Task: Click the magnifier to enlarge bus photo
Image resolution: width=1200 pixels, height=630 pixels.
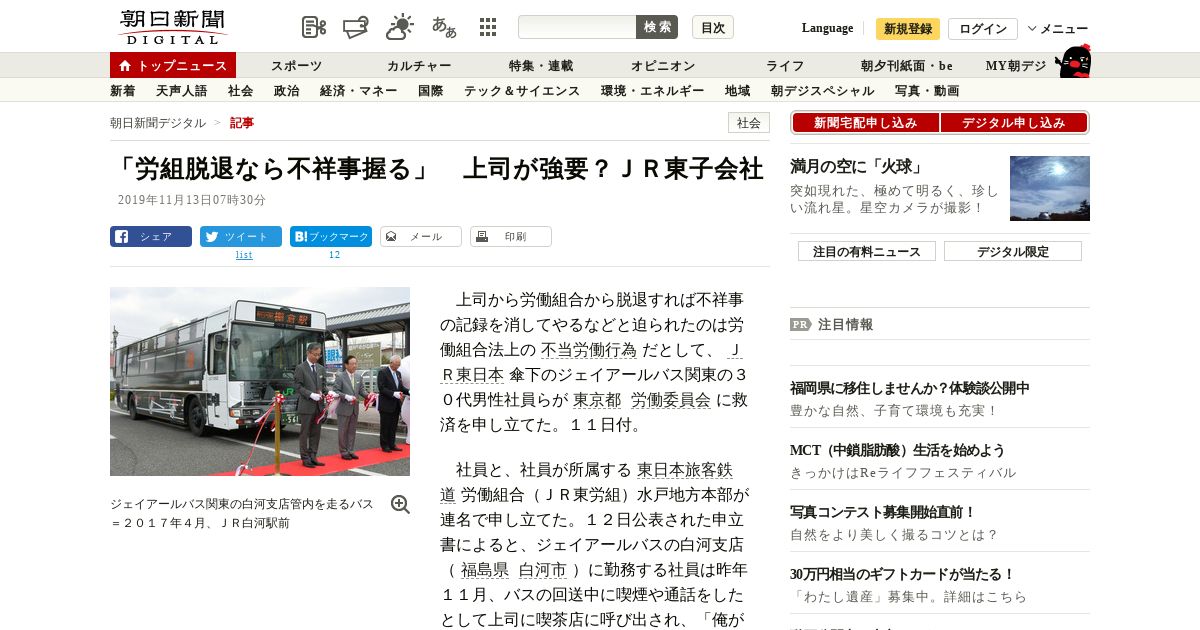Action: tap(400, 504)
